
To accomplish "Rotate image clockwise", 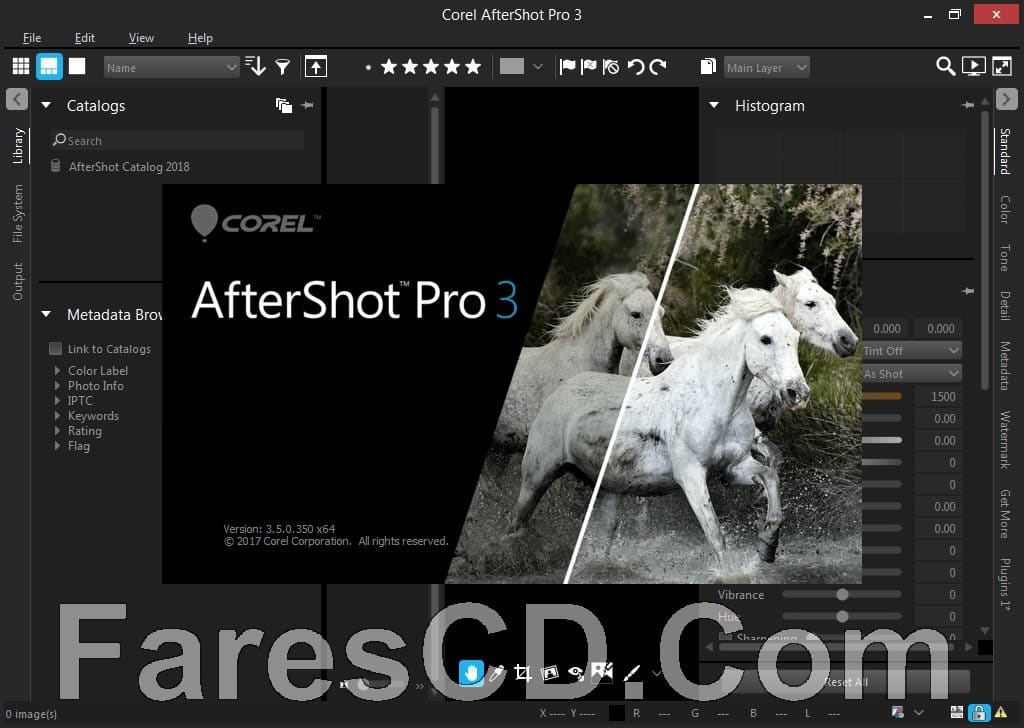I will click(x=658, y=67).
